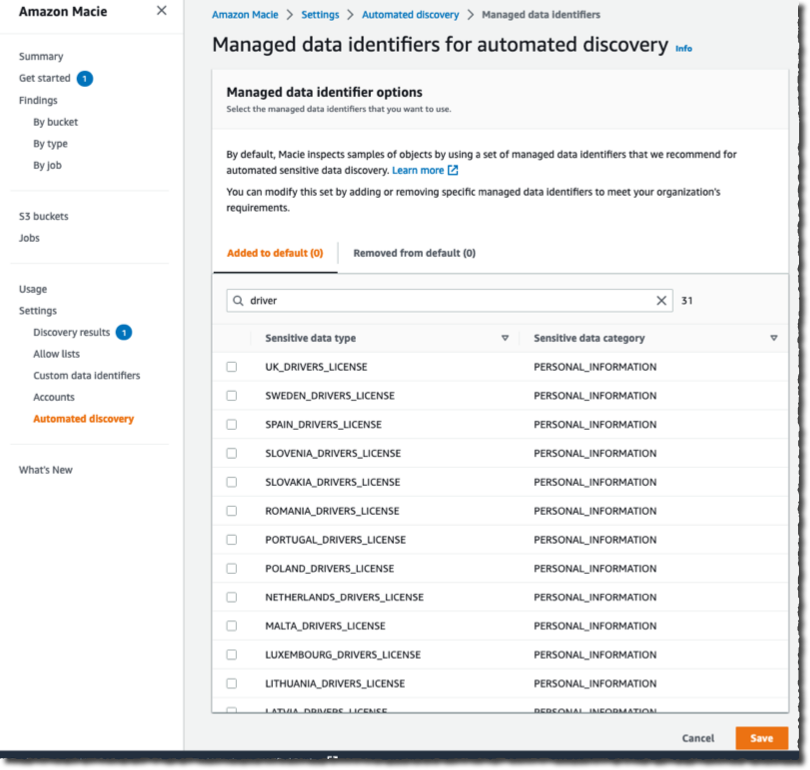Click the Save button

click(x=761, y=738)
